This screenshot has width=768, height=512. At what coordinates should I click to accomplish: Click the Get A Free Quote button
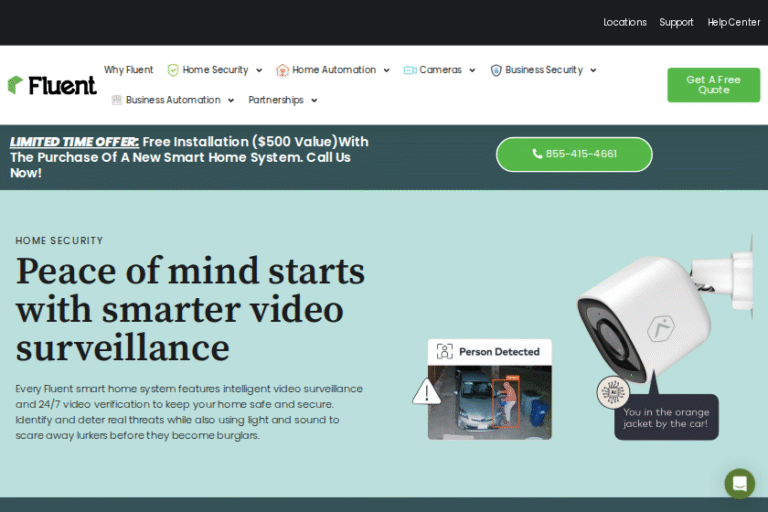click(714, 85)
